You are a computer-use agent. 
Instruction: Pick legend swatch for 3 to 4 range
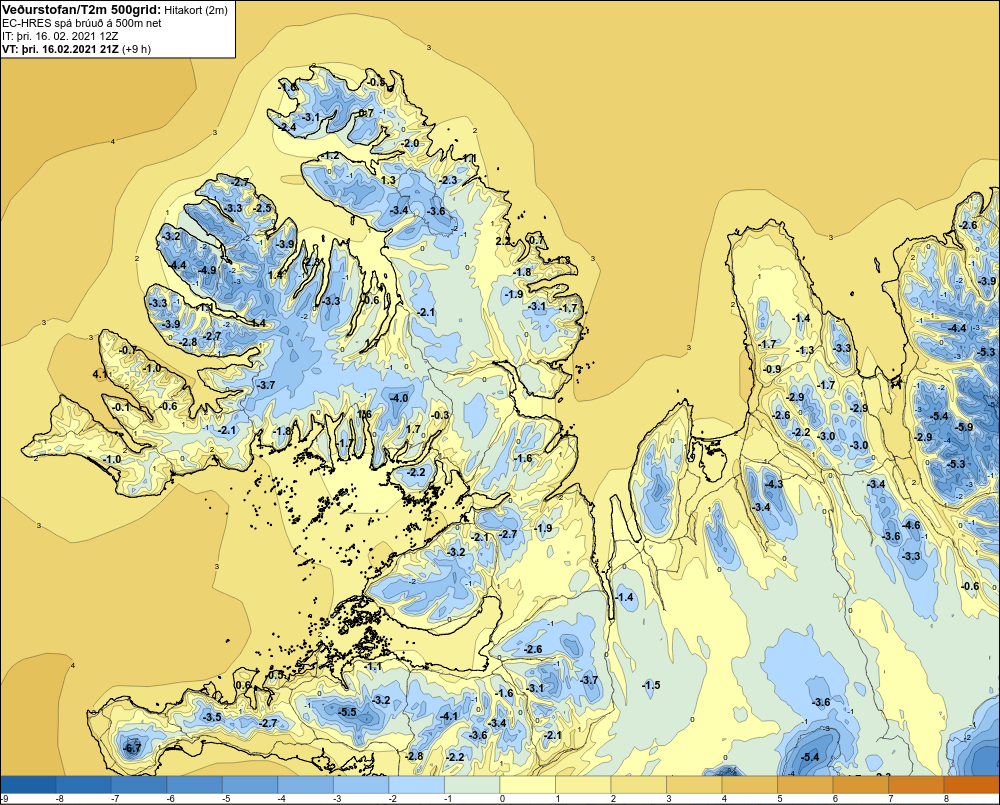coord(694,785)
